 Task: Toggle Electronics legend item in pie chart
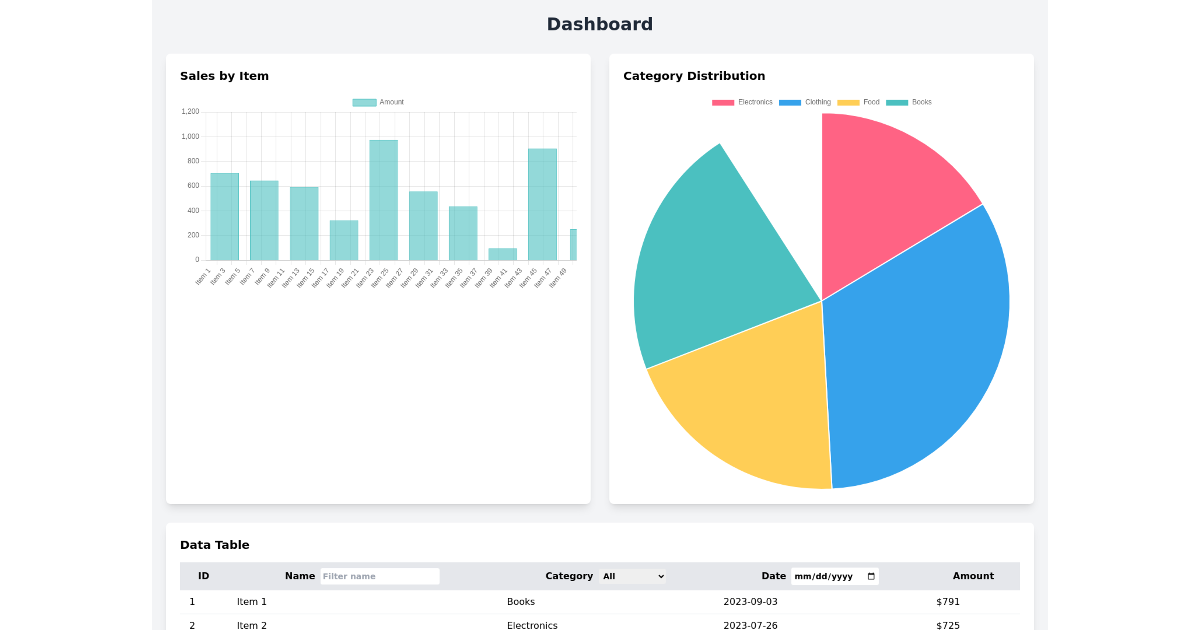coord(743,102)
